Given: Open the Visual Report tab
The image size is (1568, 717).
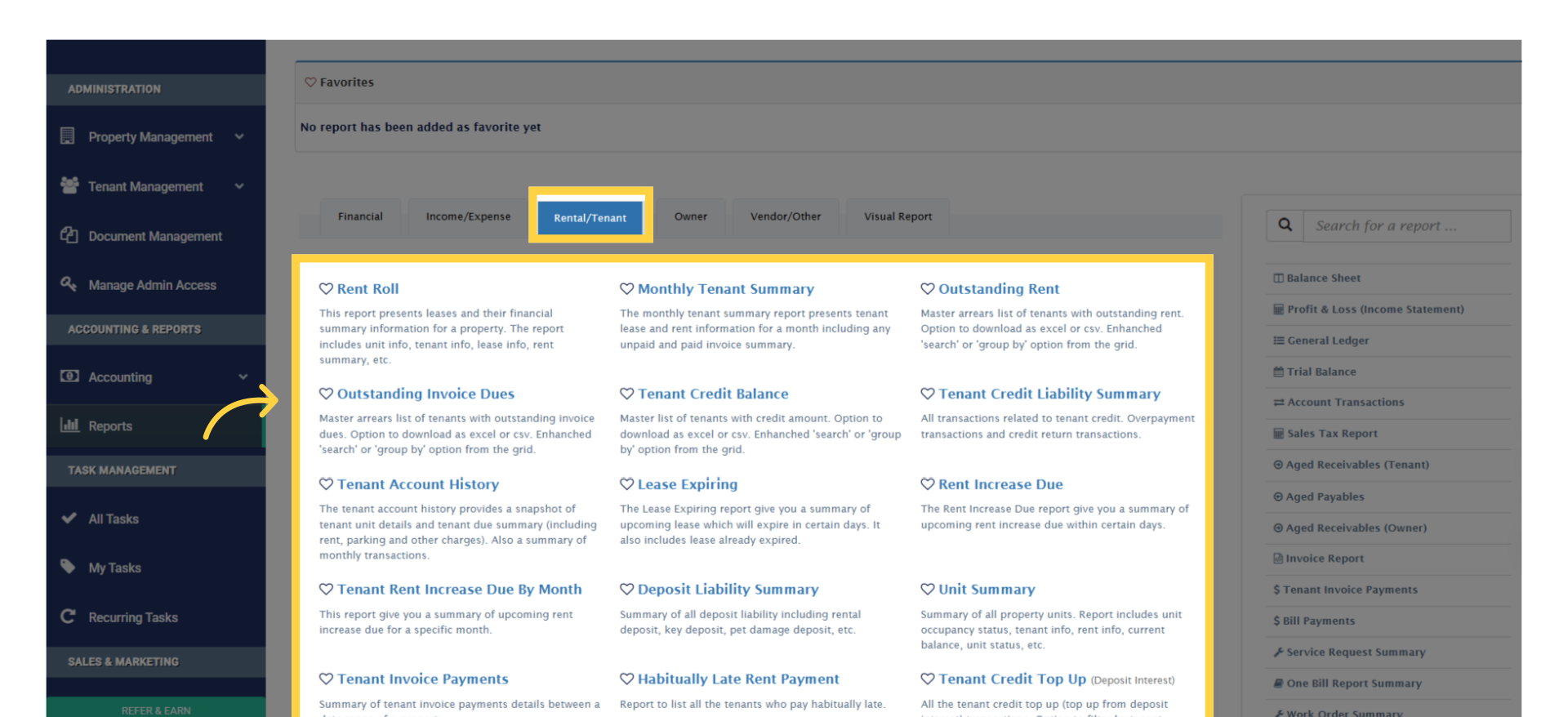Looking at the screenshot, I should click(x=898, y=216).
